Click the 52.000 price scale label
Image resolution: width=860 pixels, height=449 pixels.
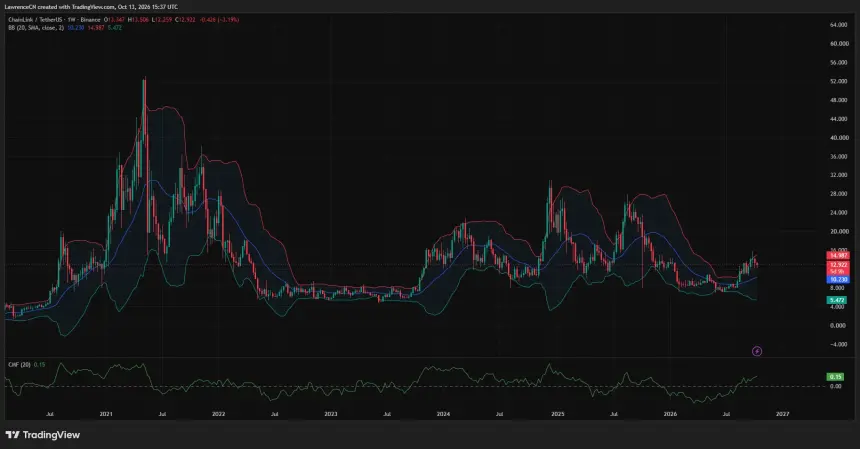pyautogui.click(x=839, y=81)
